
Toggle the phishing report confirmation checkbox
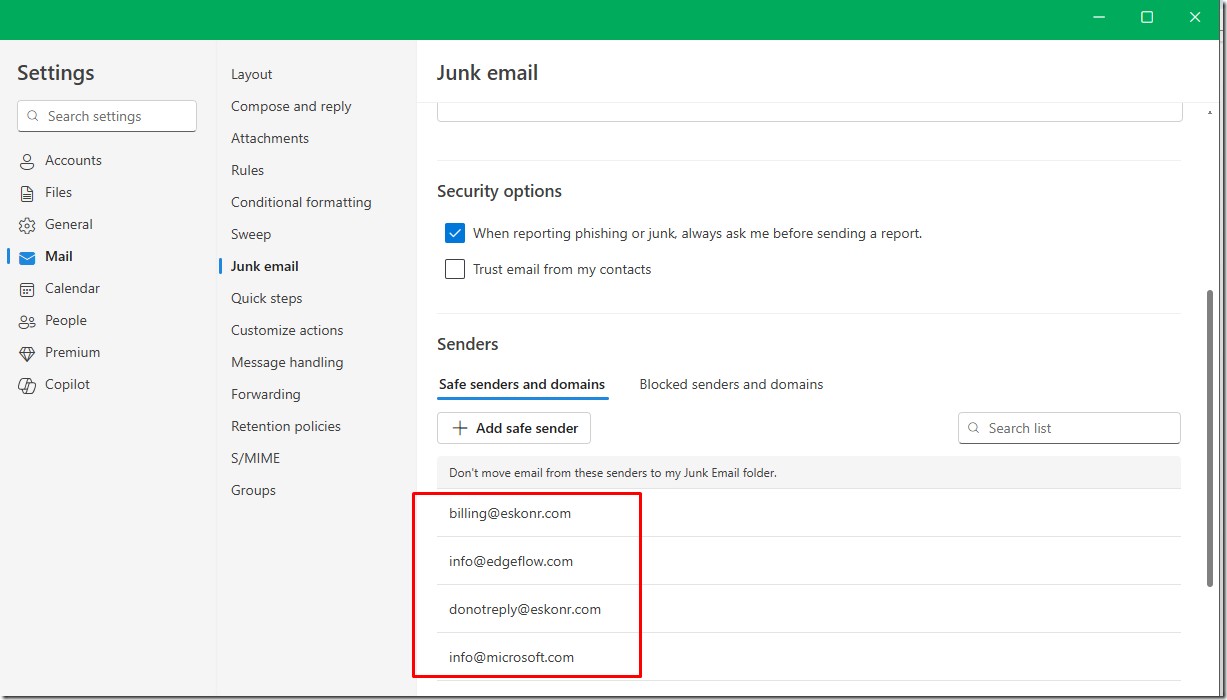click(455, 232)
